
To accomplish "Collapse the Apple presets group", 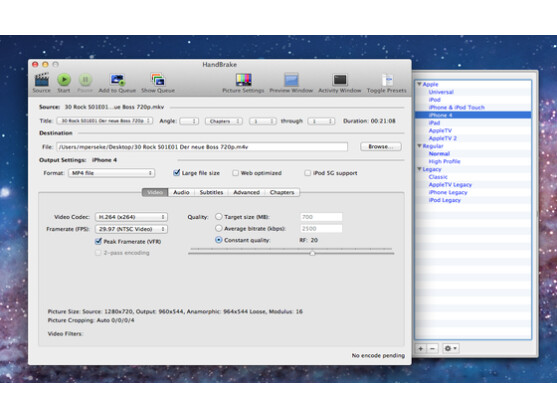I will (x=420, y=84).
